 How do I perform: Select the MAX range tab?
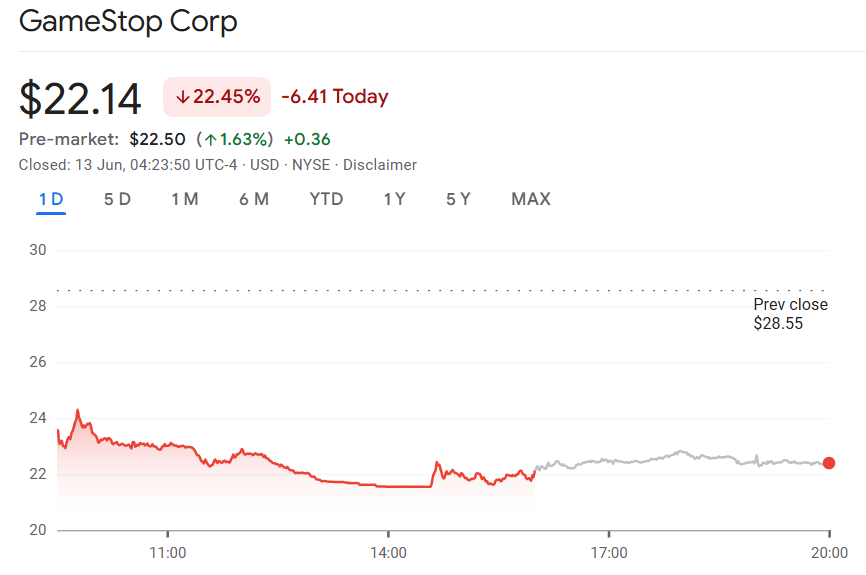[x=531, y=199]
